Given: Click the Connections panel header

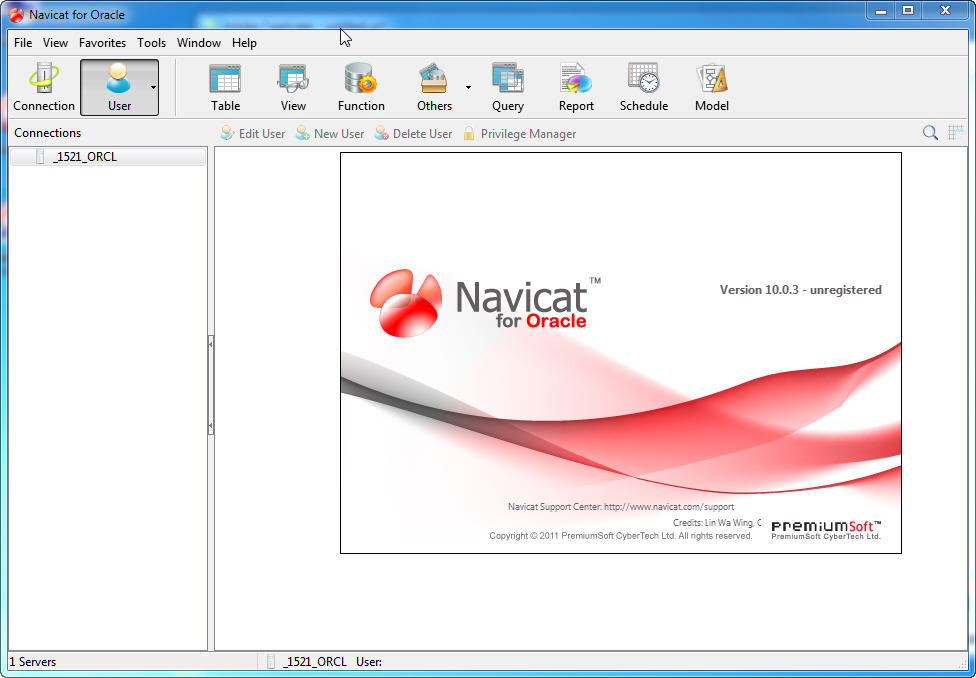Looking at the screenshot, I should click(x=47, y=133).
